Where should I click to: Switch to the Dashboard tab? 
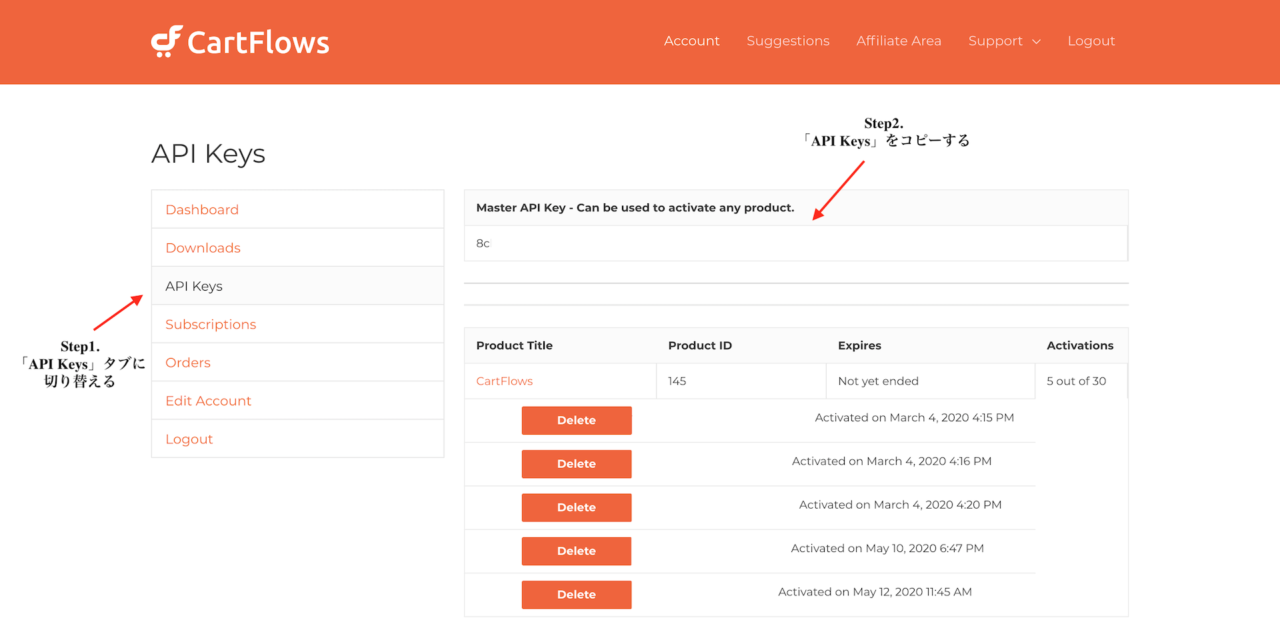[x=202, y=209]
